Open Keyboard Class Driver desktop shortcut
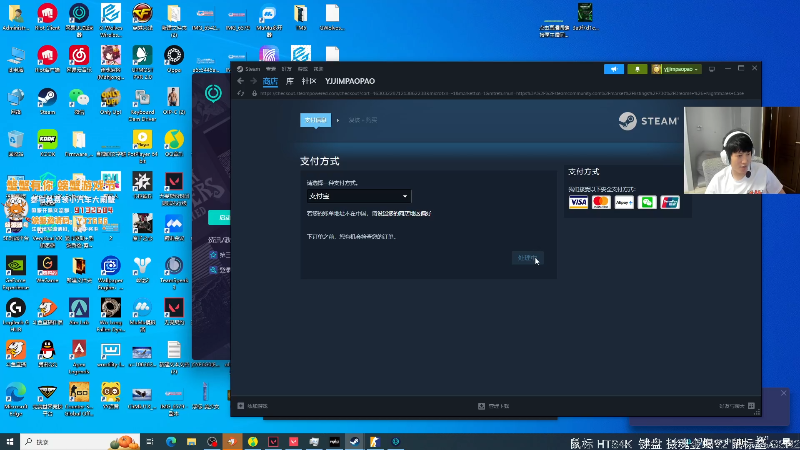 [142, 104]
